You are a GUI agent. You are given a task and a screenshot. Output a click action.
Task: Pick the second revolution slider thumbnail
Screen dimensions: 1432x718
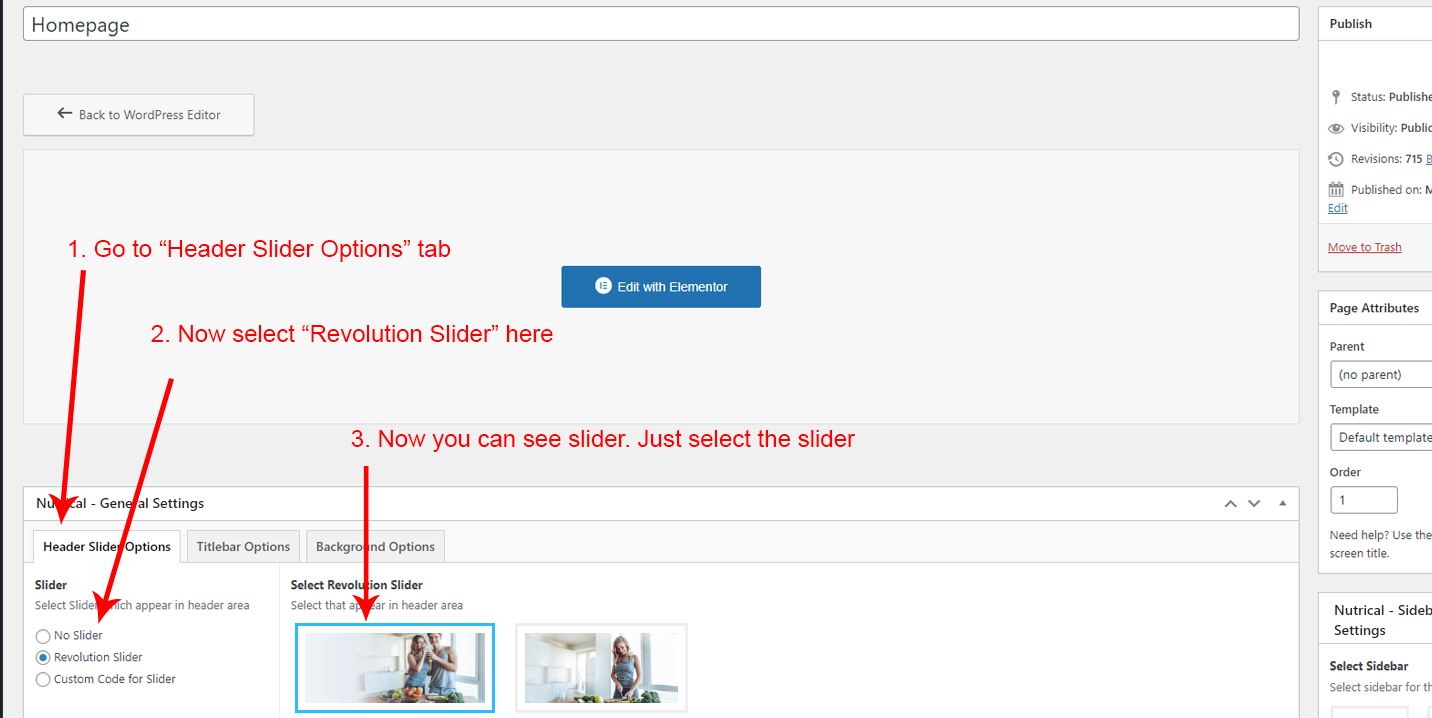pos(601,668)
